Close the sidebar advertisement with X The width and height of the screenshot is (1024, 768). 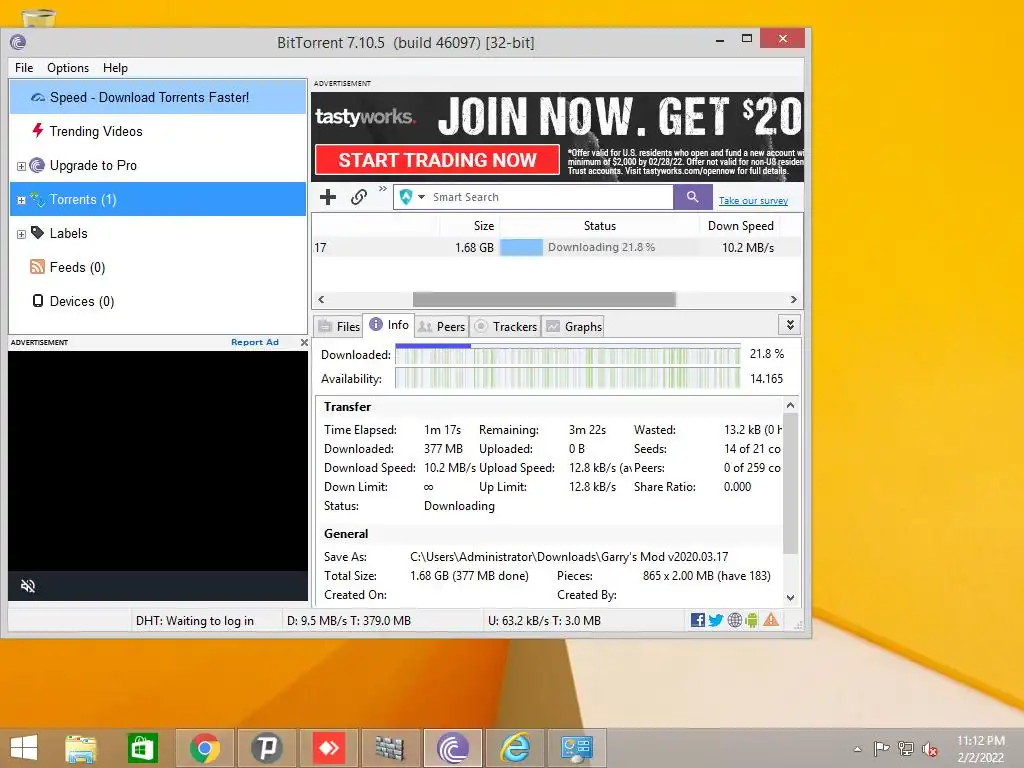304,342
